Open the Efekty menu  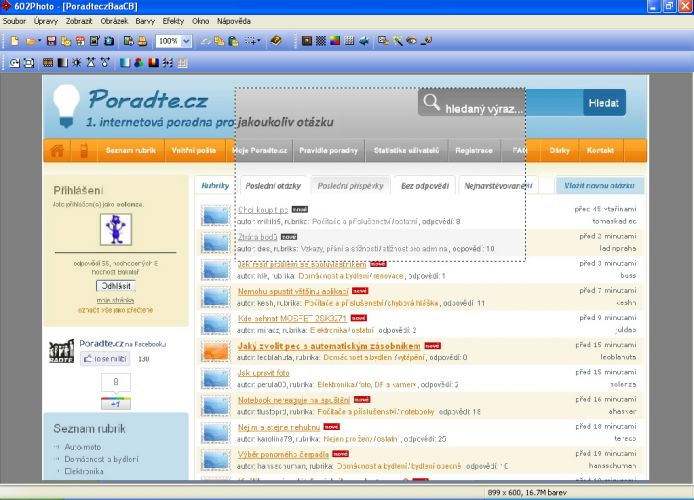173,21
